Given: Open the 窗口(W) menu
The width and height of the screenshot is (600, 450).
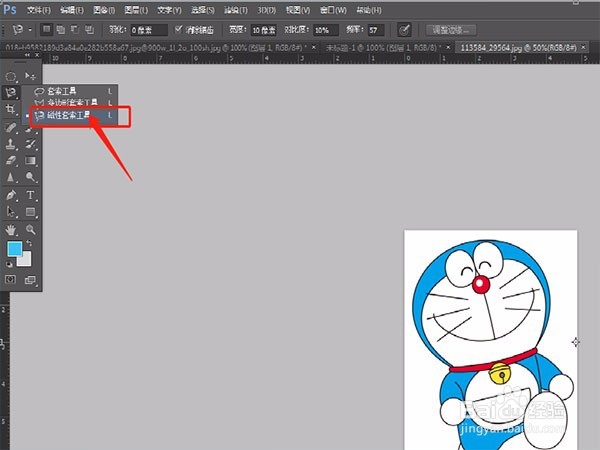Looking at the screenshot, I should (333, 10).
